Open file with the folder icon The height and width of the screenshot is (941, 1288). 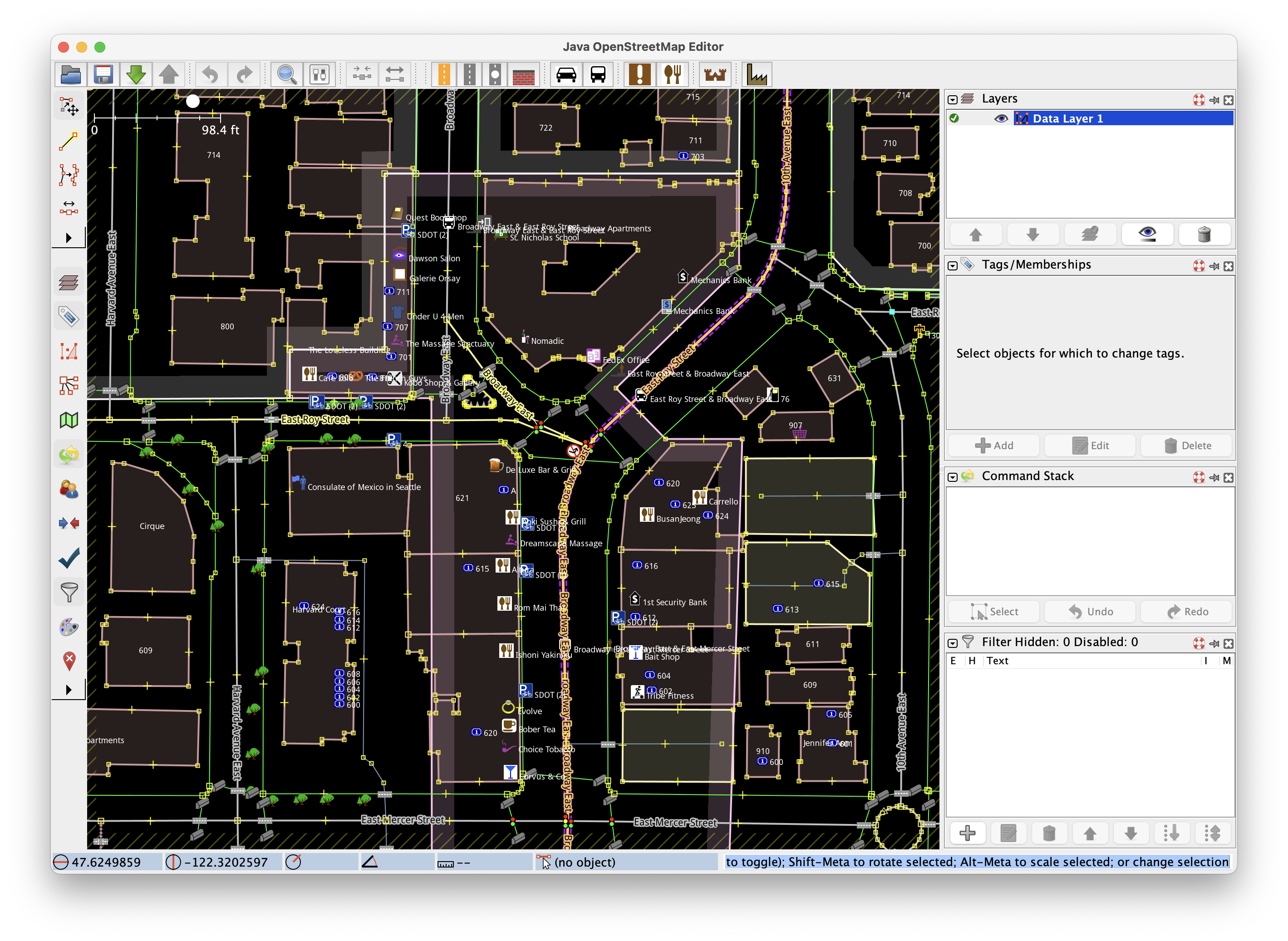click(71, 74)
